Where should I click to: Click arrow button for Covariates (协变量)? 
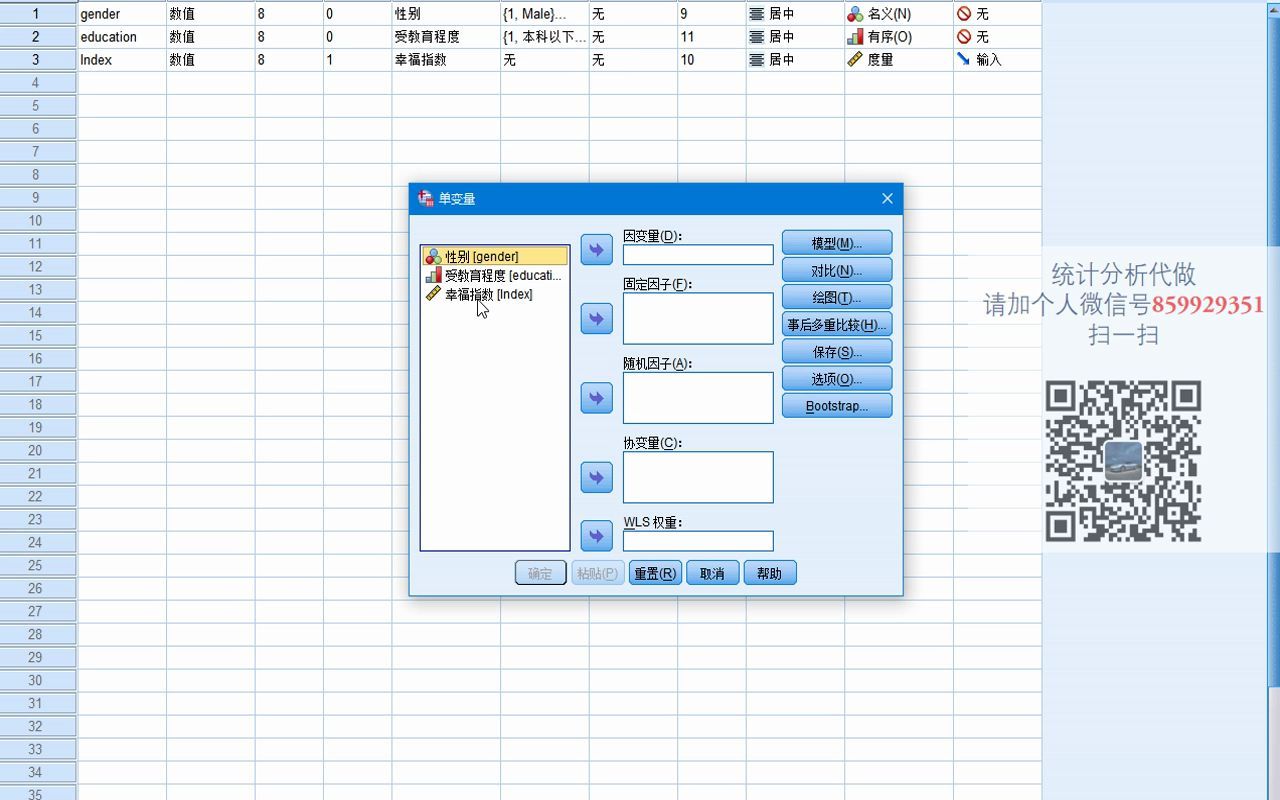point(596,477)
